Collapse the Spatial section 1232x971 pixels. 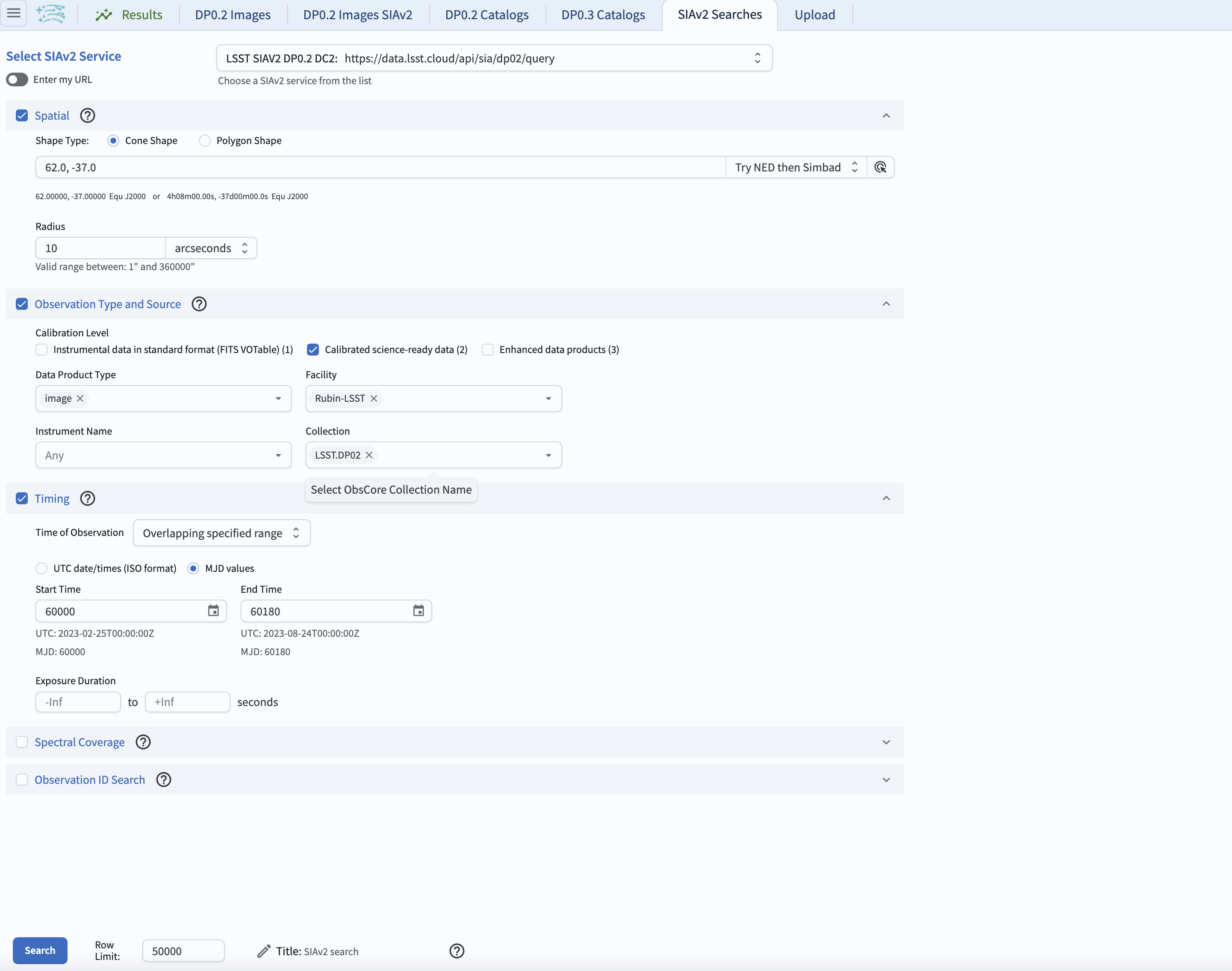tap(885, 115)
